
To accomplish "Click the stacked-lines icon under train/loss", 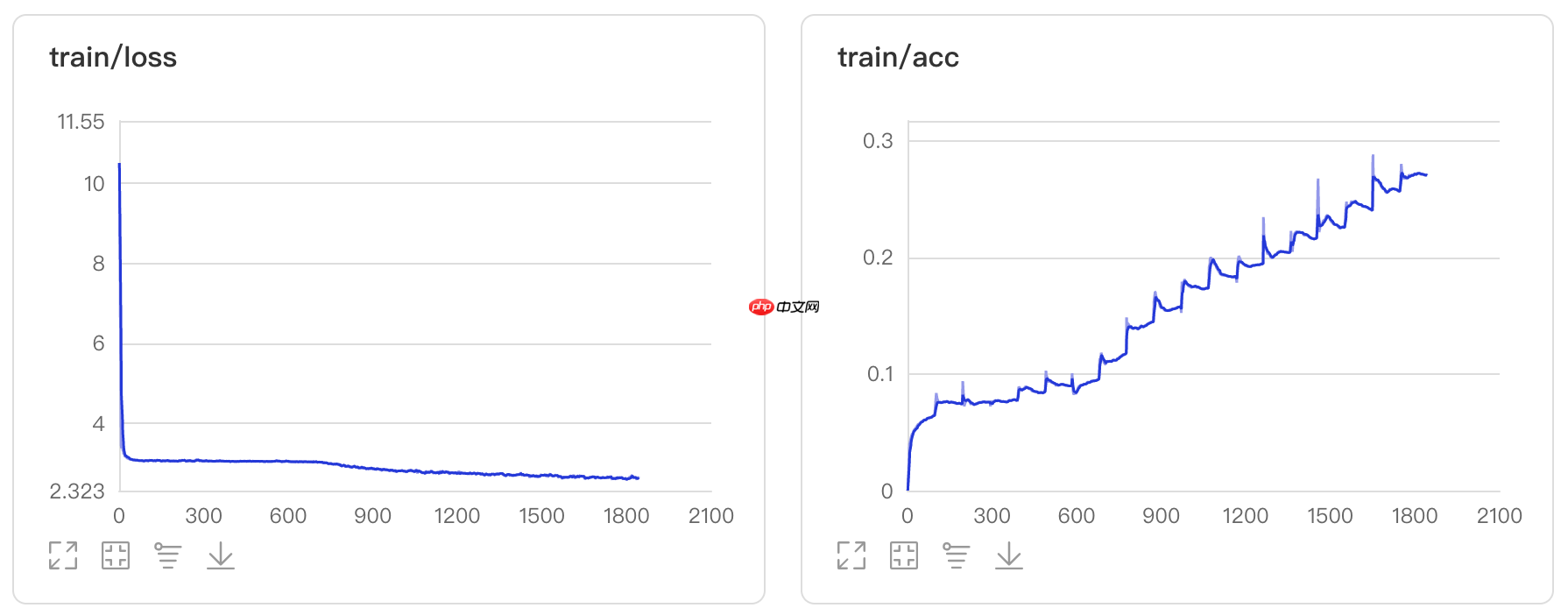I will tap(167, 555).
